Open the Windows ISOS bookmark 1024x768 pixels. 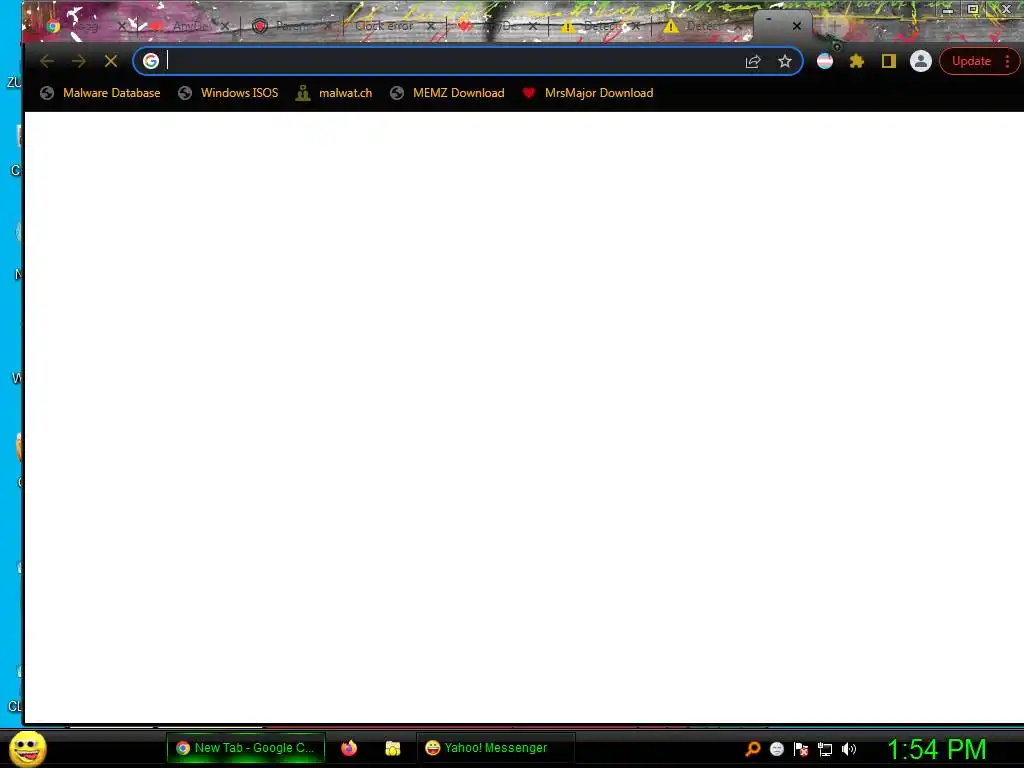pyautogui.click(x=228, y=93)
